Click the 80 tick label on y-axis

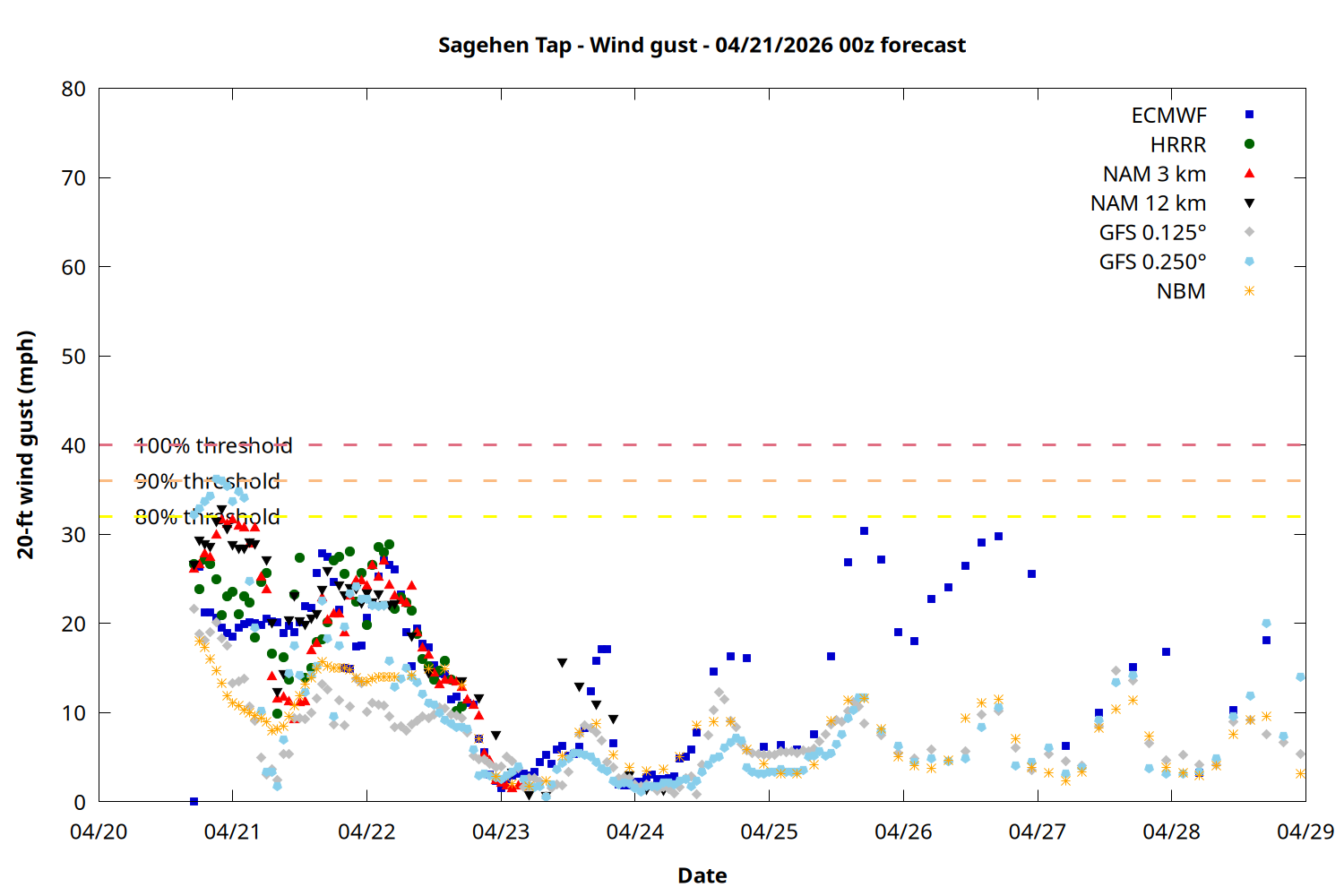tap(73, 89)
